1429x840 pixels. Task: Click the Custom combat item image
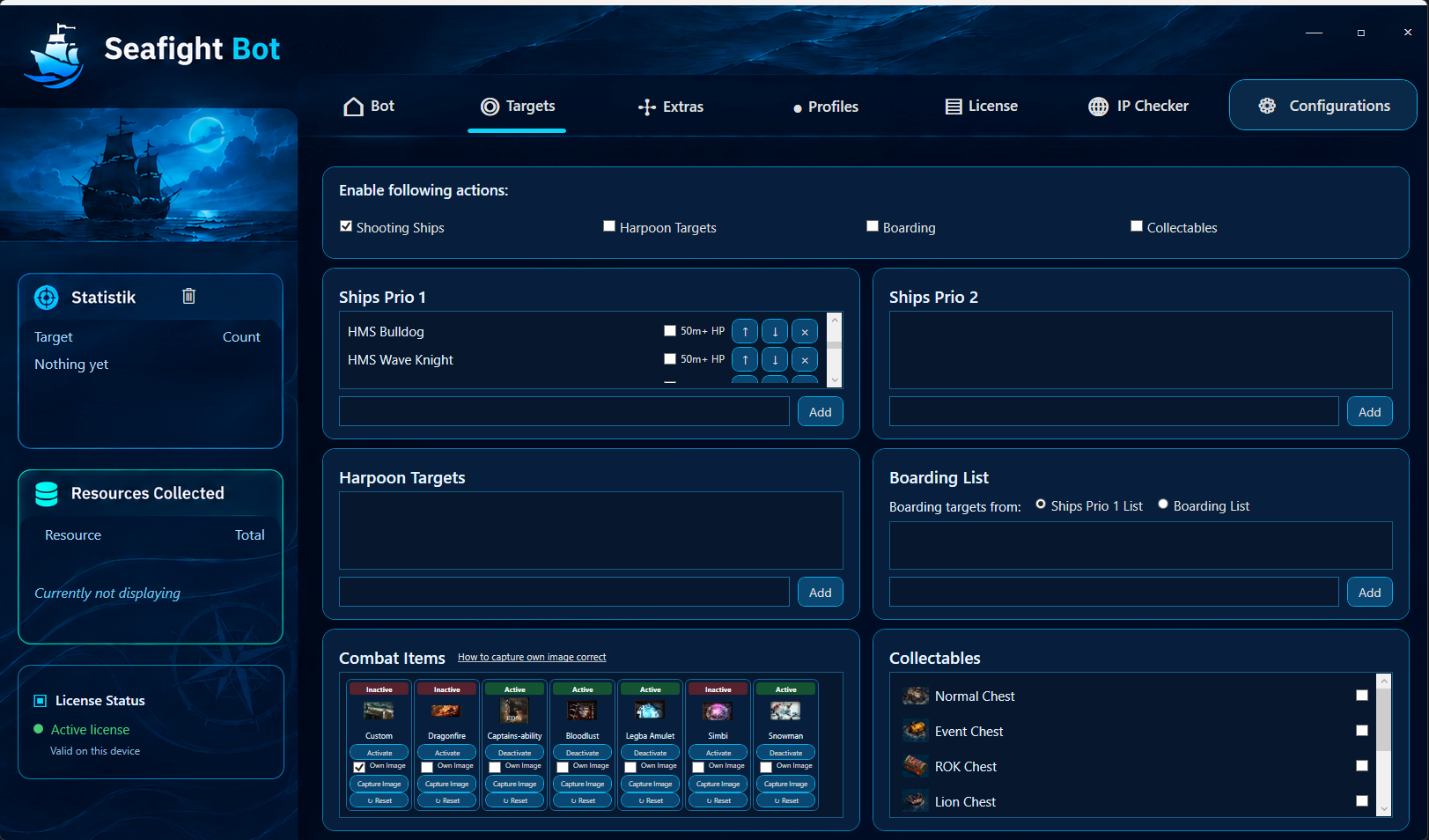[379, 711]
